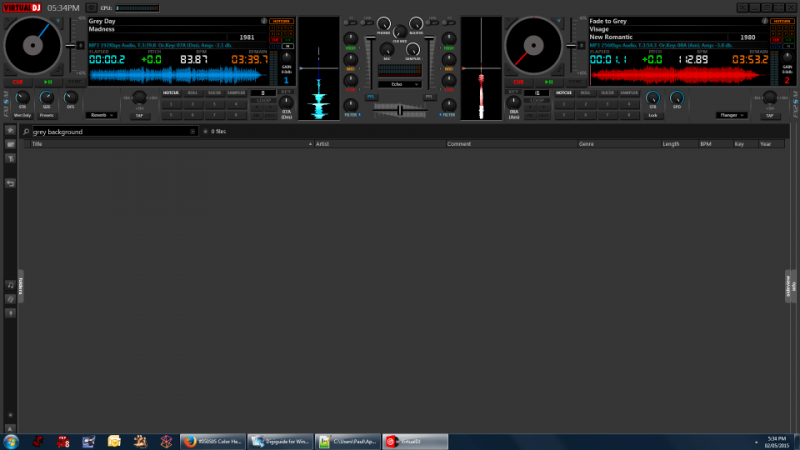Hit the CUE button on deck 2

[x=518, y=82]
